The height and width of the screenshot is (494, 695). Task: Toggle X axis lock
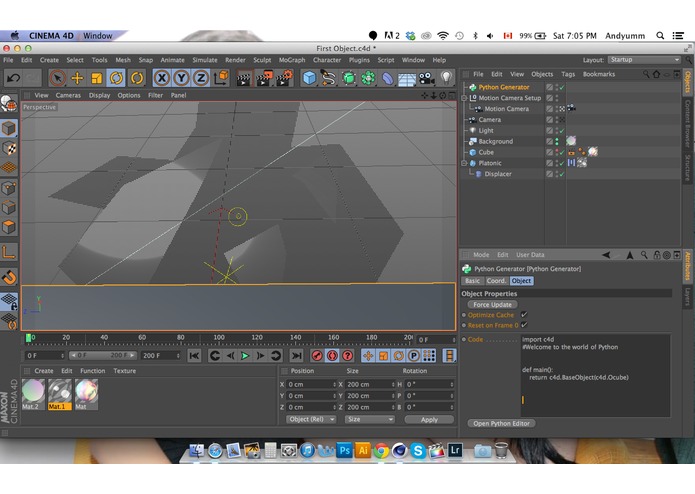click(x=162, y=78)
